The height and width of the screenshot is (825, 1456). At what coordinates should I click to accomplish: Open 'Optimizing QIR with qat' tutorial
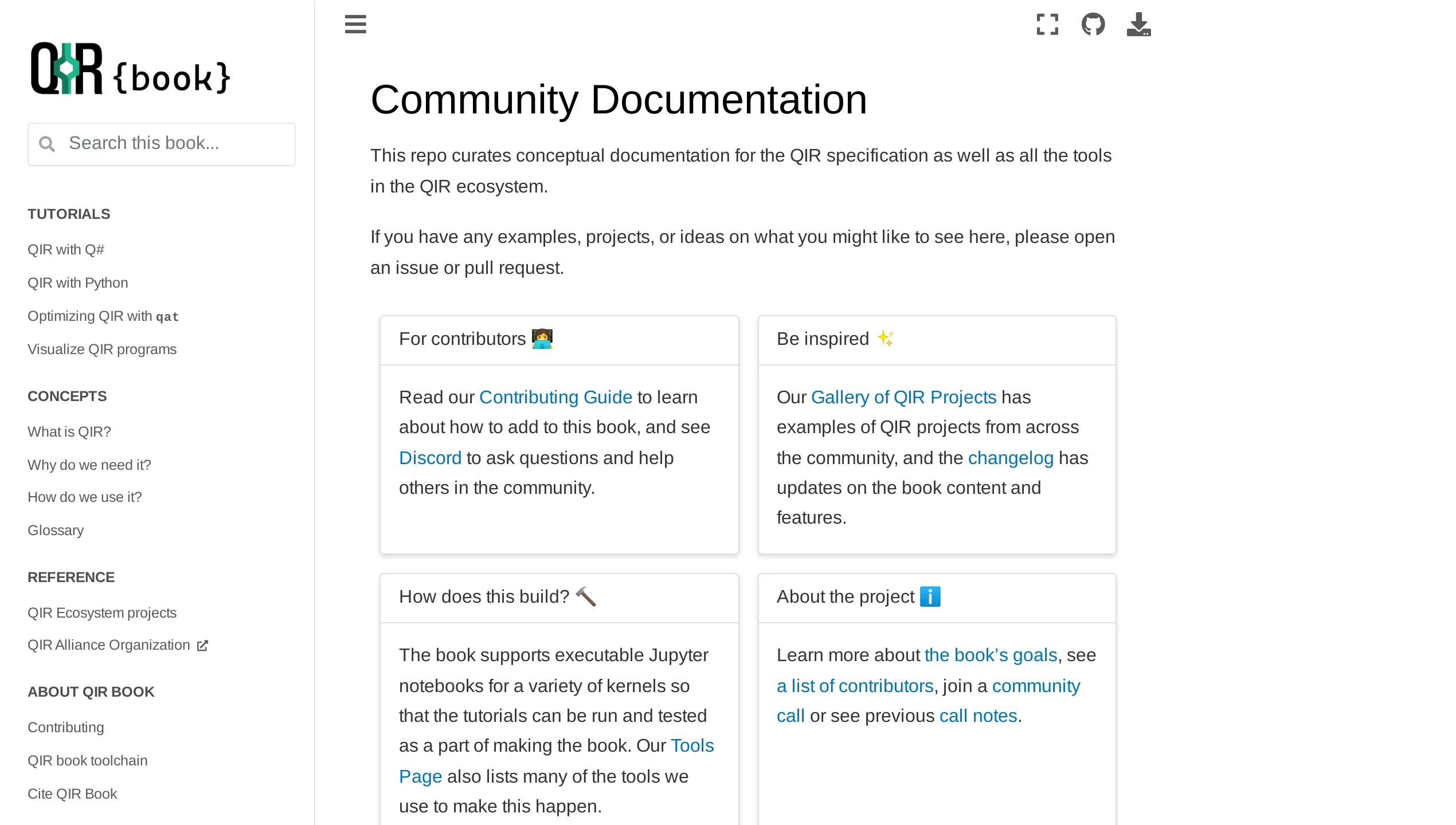click(103, 316)
